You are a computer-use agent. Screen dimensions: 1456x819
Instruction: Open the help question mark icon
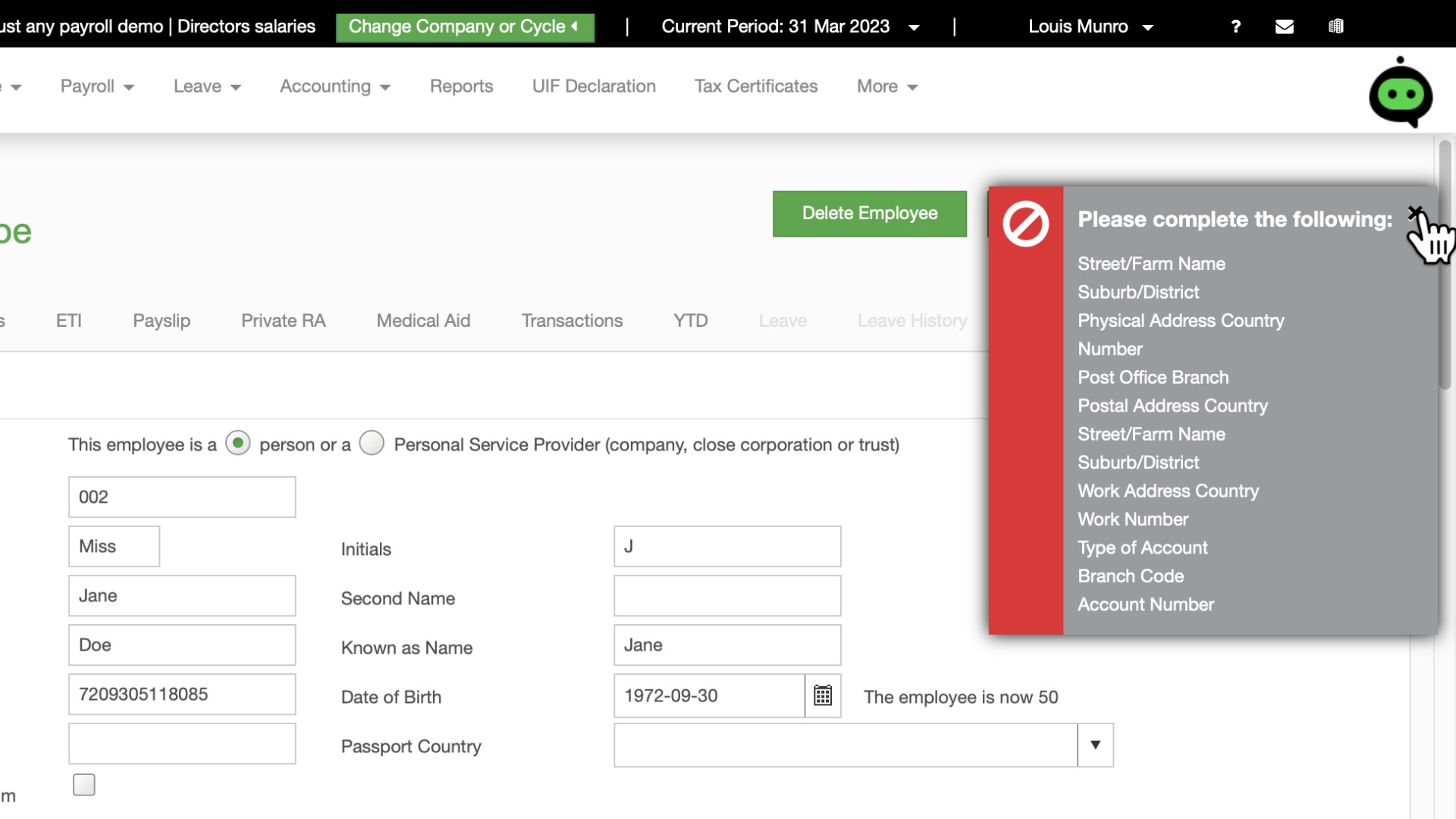[x=1236, y=27]
